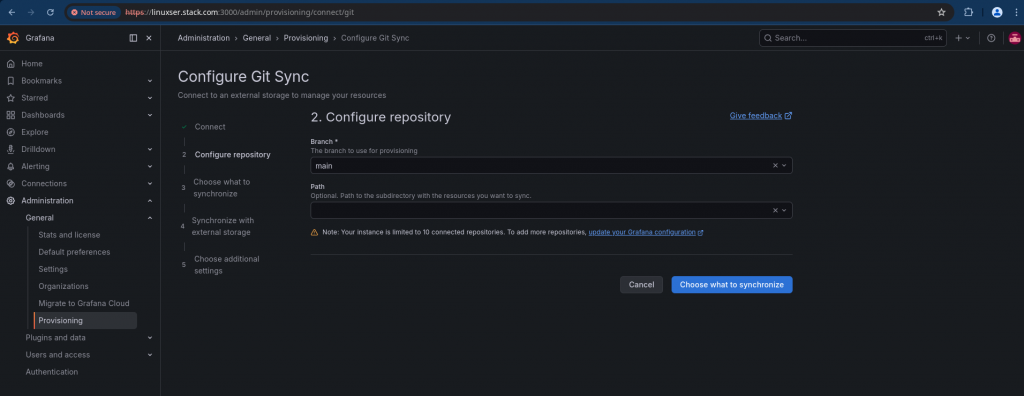Open Default preferences page
Screen dimensions: 1024x396
pos(74,252)
